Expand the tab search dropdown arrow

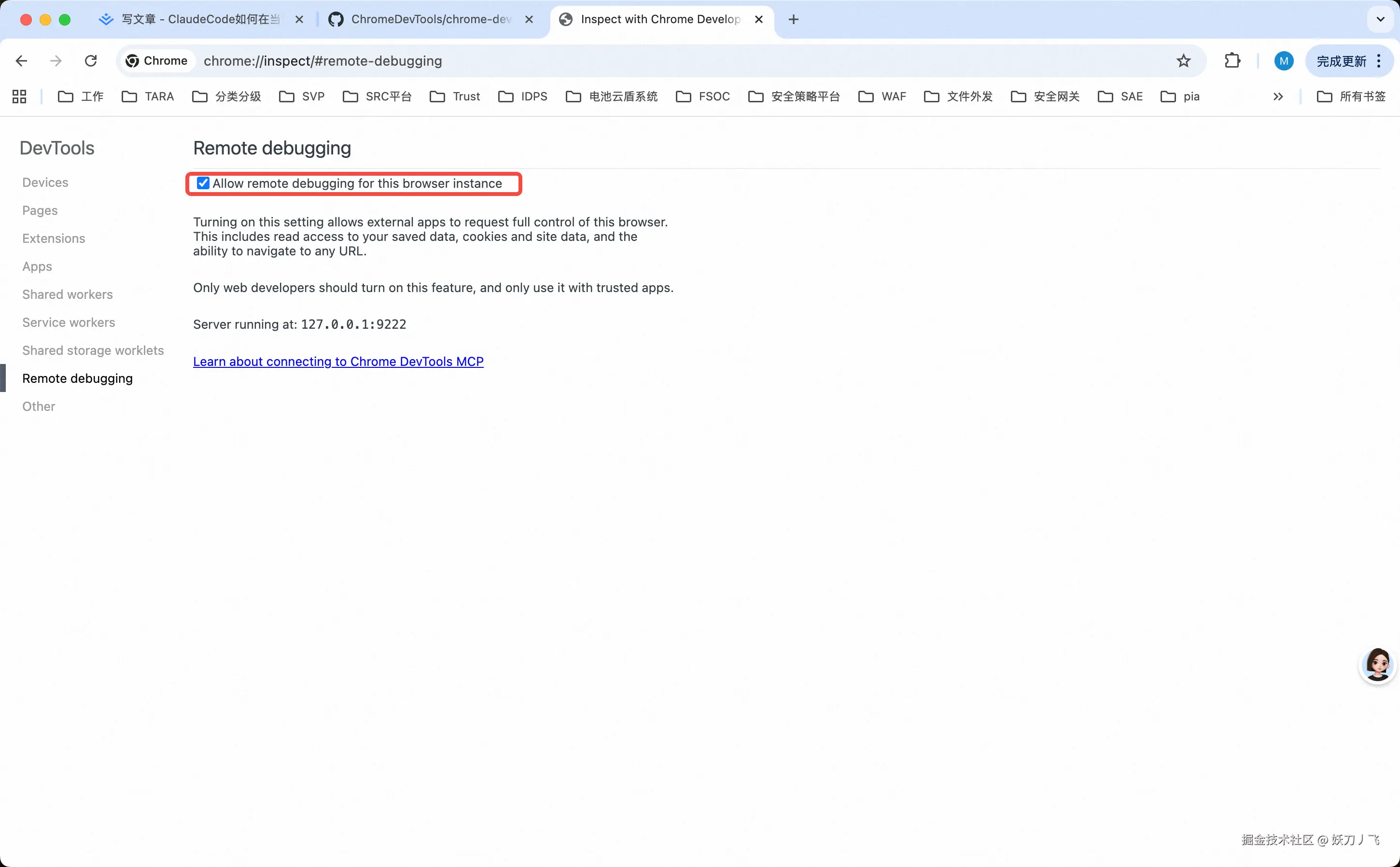point(1381,19)
